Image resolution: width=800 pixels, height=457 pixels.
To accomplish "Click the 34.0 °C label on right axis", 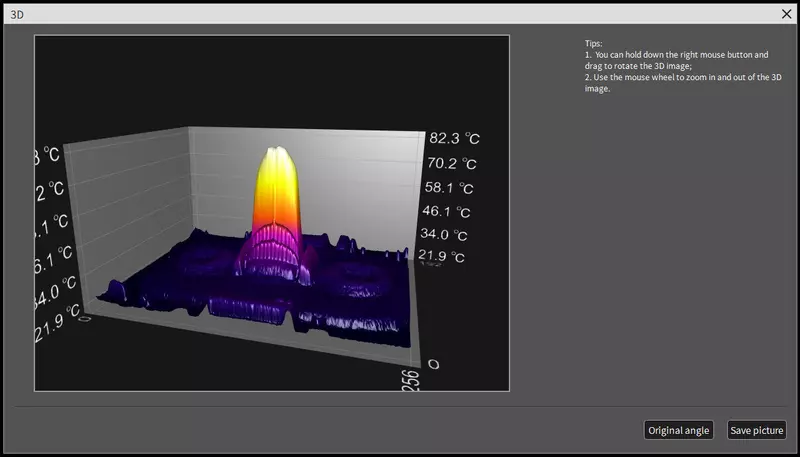I will click(x=445, y=235).
